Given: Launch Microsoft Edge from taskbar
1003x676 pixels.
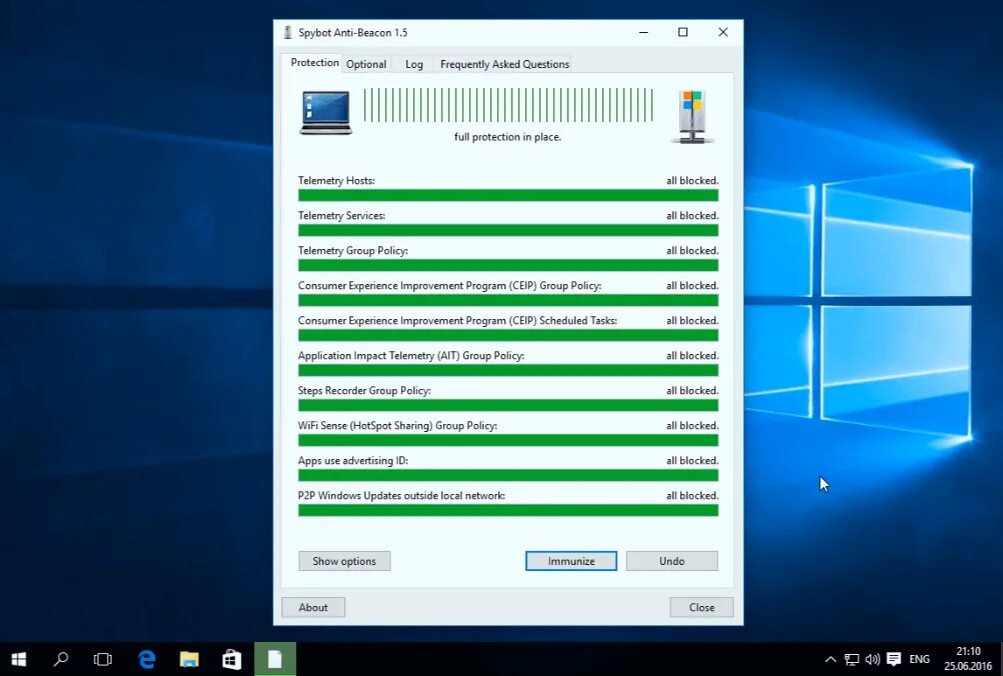Looking at the screenshot, I should tap(146, 659).
